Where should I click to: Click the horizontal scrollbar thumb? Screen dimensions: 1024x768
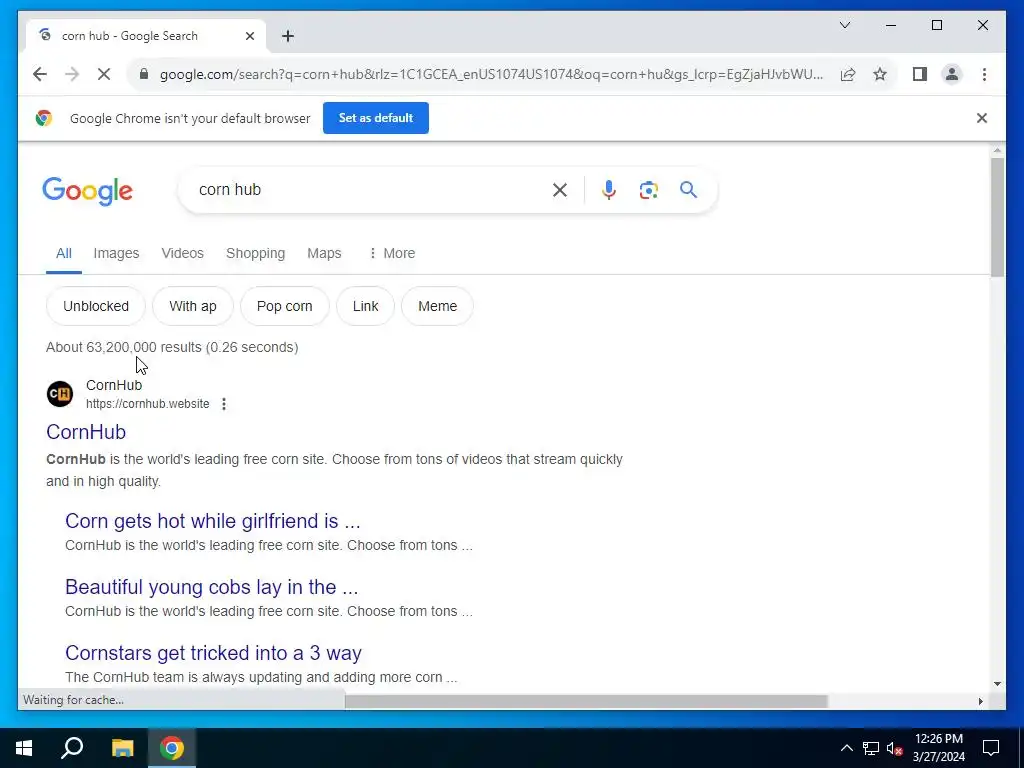tap(586, 701)
